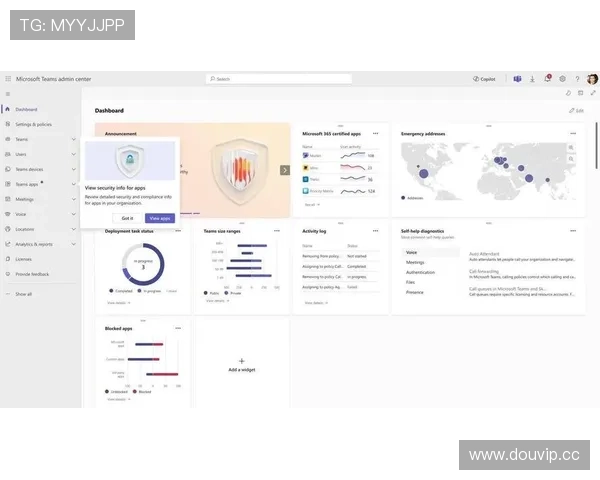Screen dimensions: 600x480
Task: Click the user profile avatar
Action: click(592, 78)
